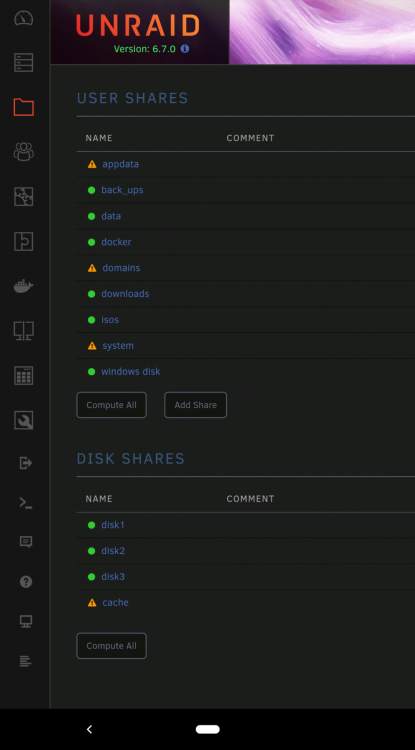Open the domains share
The width and height of the screenshot is (415, 750).
coord(121,268)
